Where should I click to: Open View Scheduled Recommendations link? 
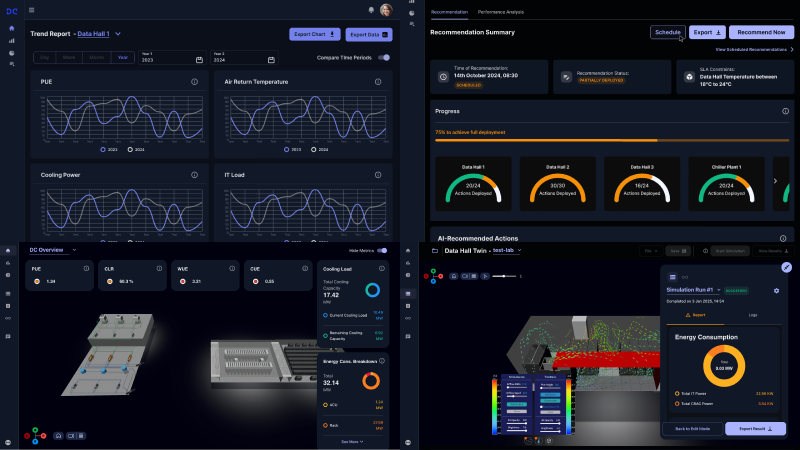pyautogui.click(x=754, y=49)
